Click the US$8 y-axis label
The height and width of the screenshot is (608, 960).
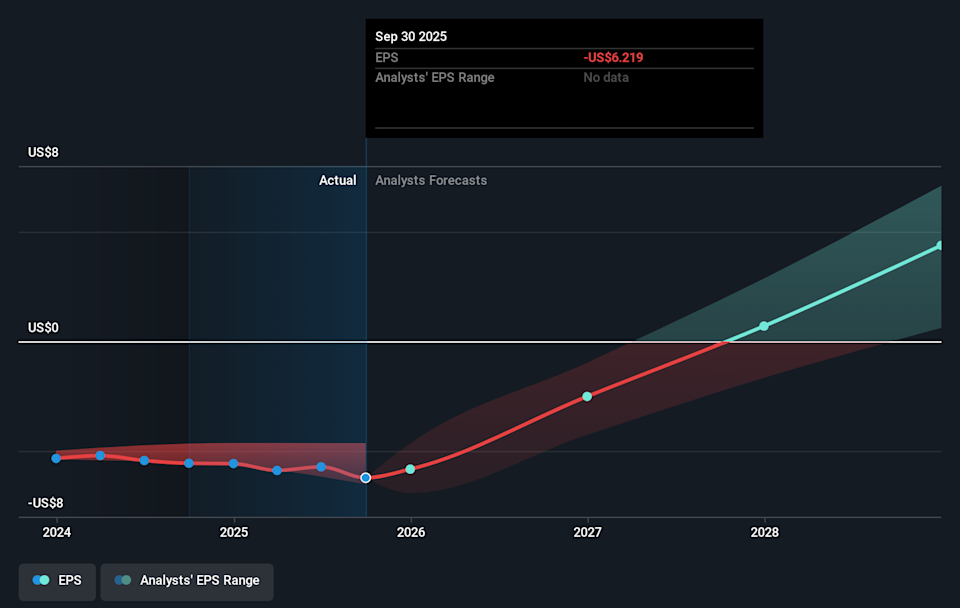pos(45,153)
